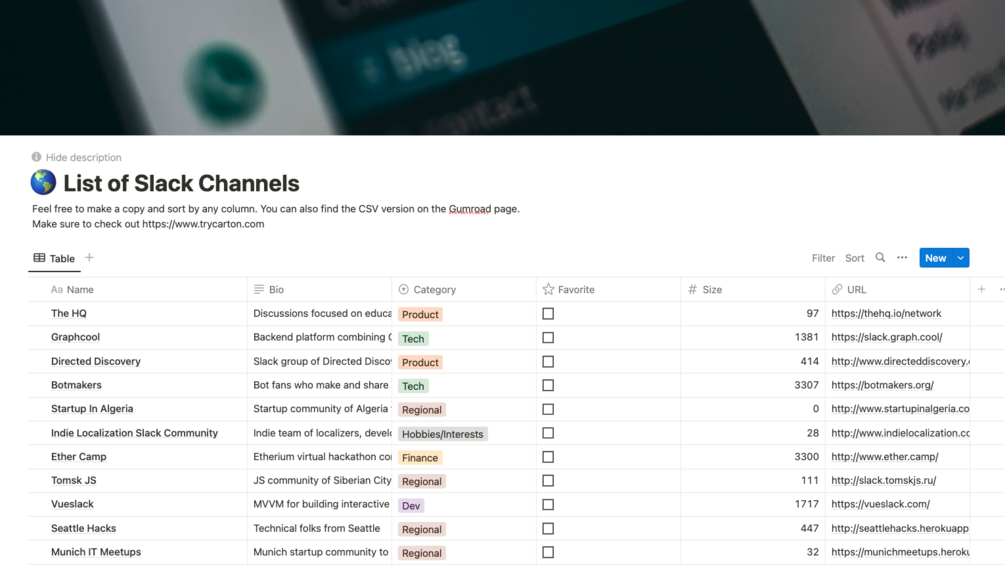Open the http://slack.tomskjs.ru/ URL
This screenshot has width=1005, height=566.
(884, 481)
